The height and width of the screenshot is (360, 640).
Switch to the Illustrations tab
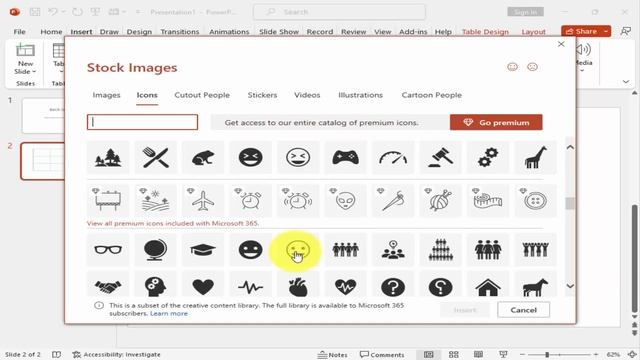(x=360, y=95)
